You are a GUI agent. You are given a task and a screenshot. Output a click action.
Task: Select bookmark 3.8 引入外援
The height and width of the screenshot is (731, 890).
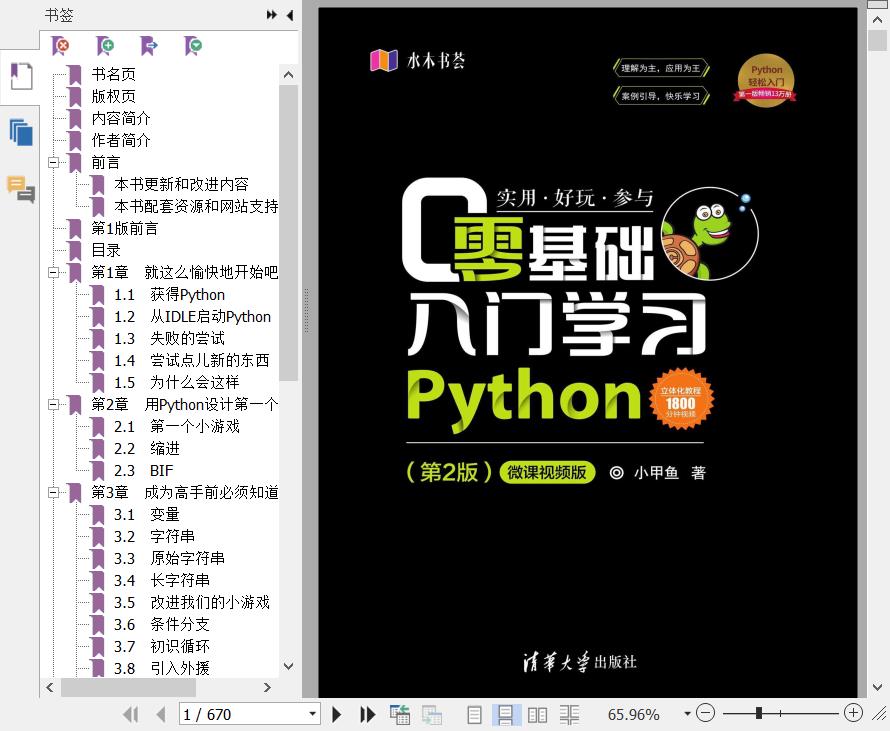point(162,669)
